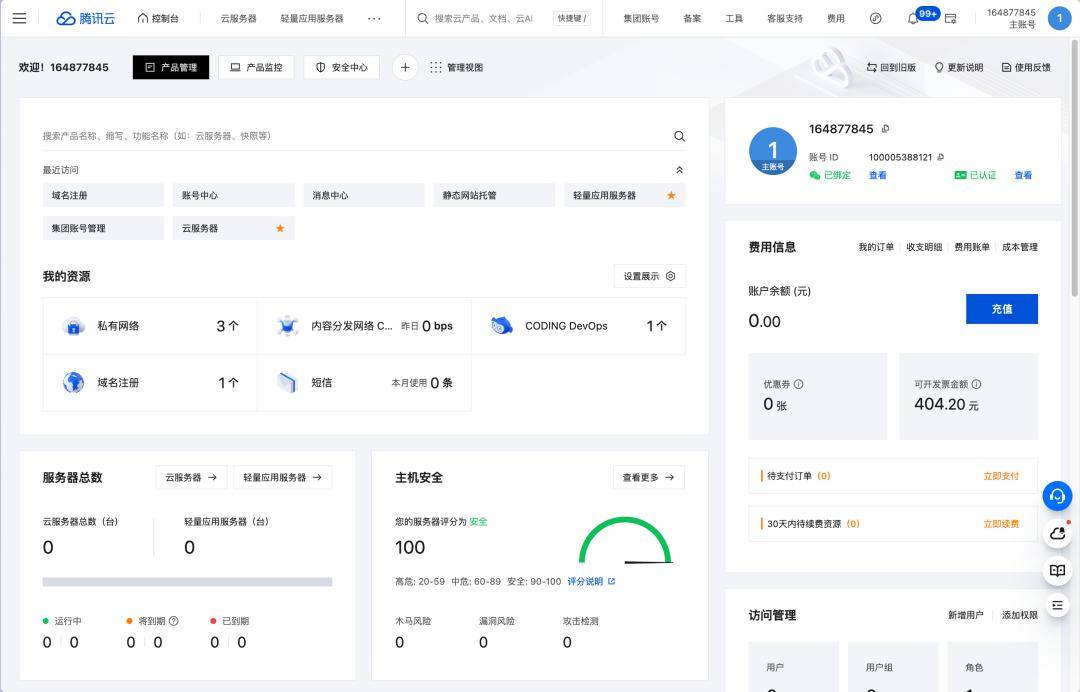This screenshot has height=692, width=1080.
Task: Open the notification bell with 99+ badge
Action: pyautogui.click(x=914, y=17)
